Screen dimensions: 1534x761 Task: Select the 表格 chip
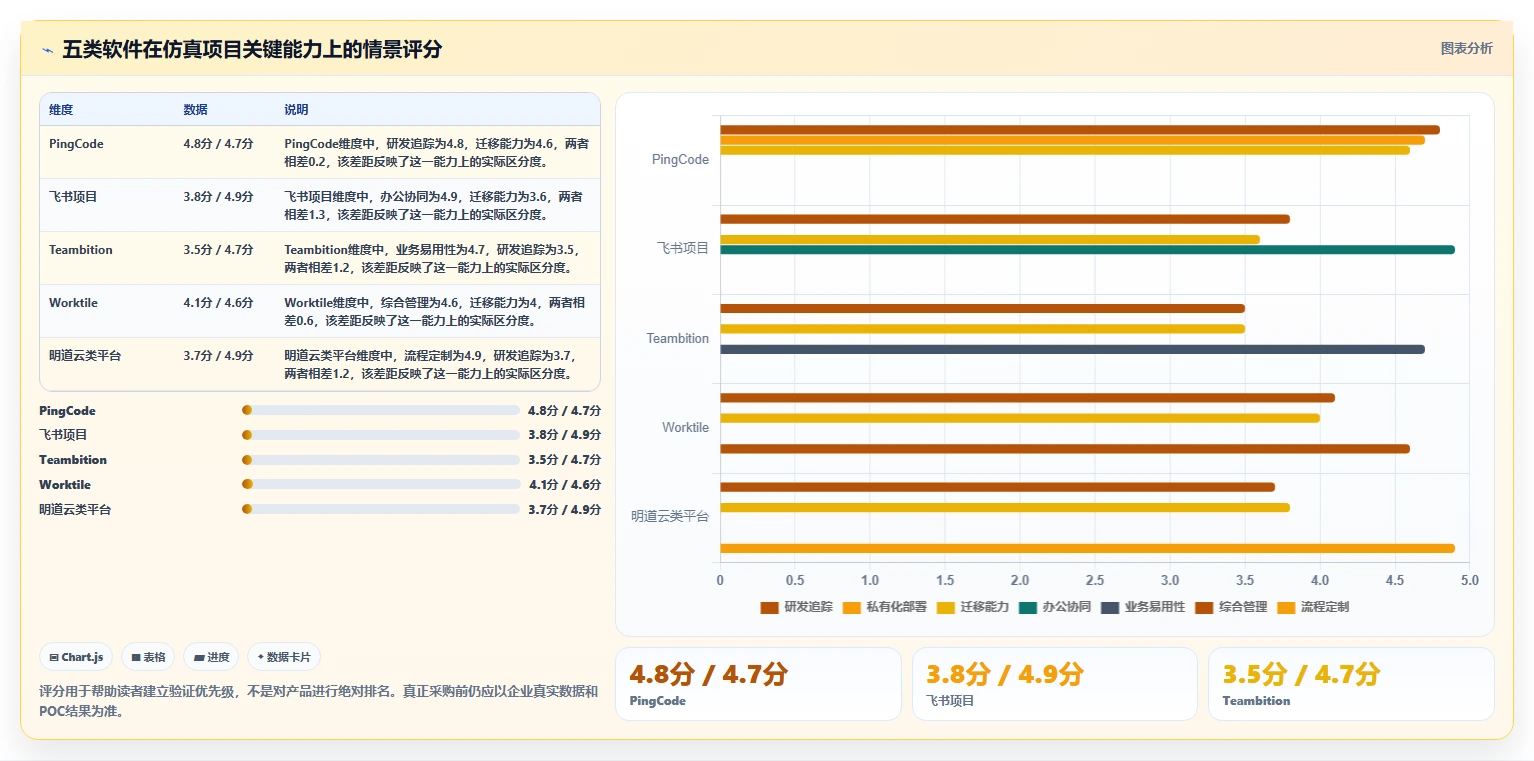(x=148, y=657)
